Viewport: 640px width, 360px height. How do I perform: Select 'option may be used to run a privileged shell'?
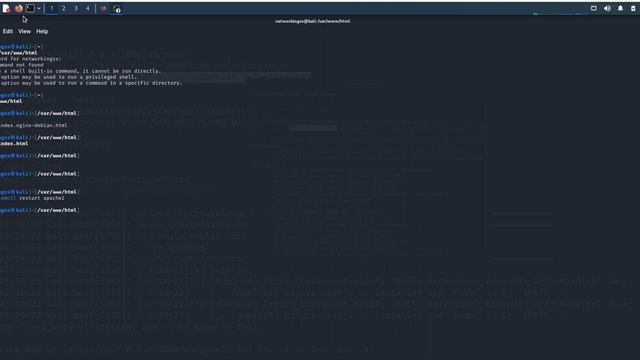69,77
